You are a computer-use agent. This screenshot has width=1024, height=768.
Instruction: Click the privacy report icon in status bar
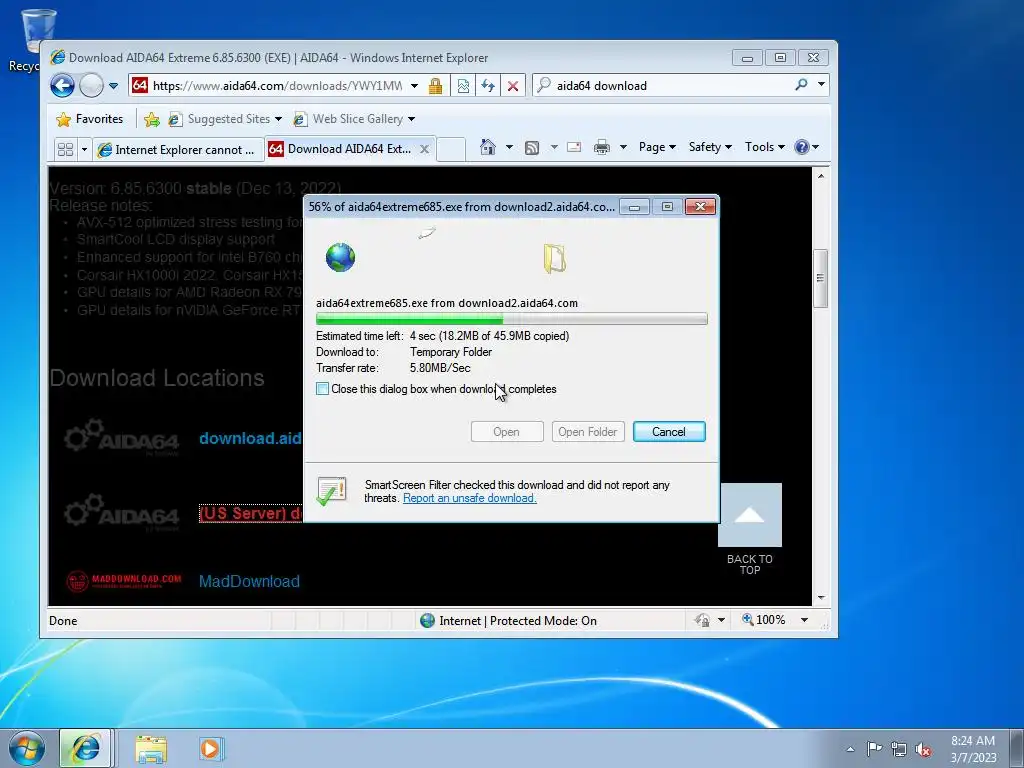[702, 620]
